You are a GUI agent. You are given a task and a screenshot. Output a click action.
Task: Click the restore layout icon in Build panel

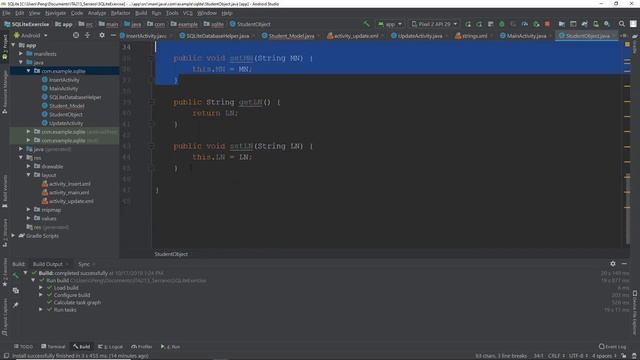point(16,291)
